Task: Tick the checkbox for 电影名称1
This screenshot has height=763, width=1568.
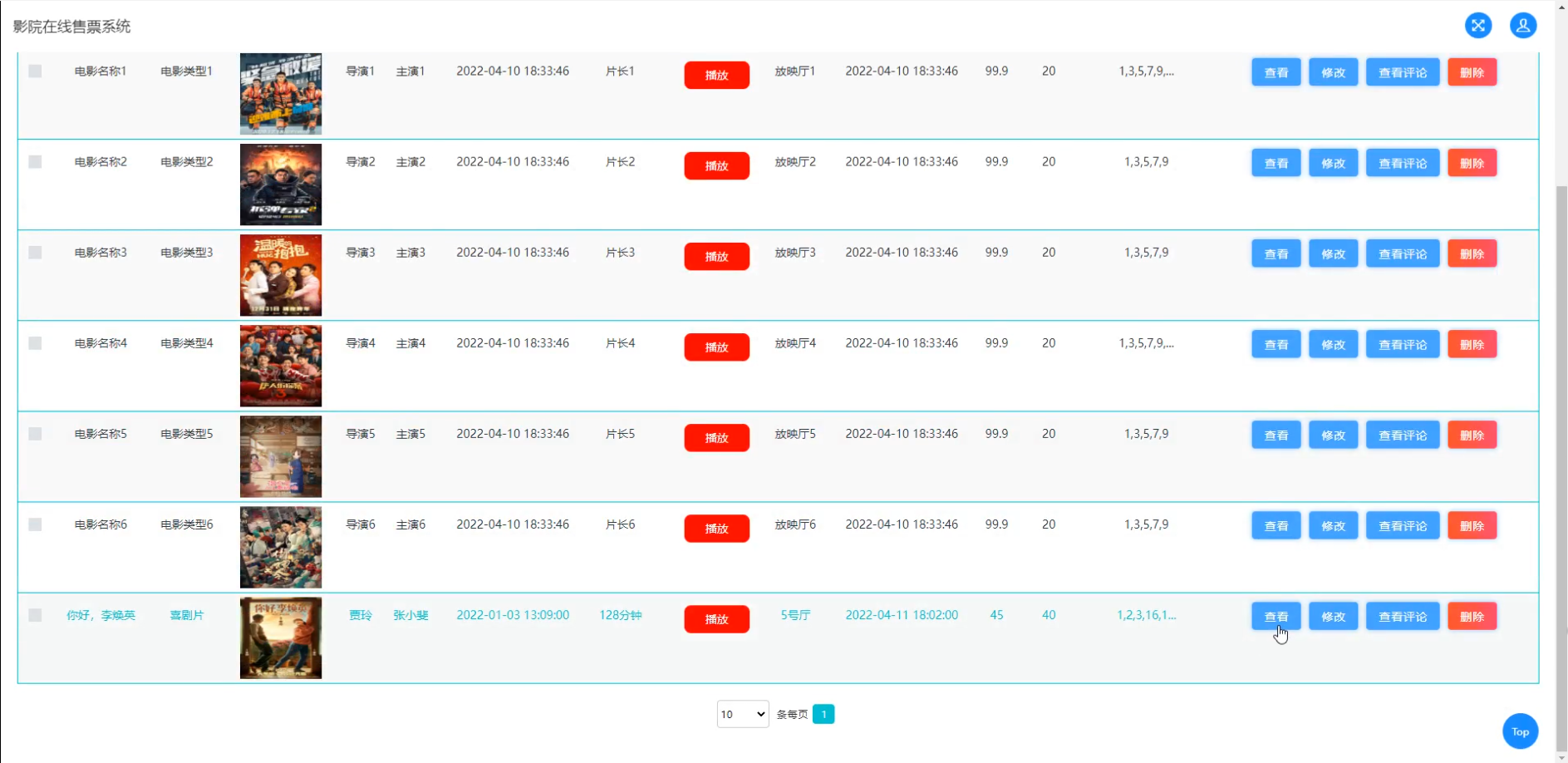Action: click(x=35, y=71)
